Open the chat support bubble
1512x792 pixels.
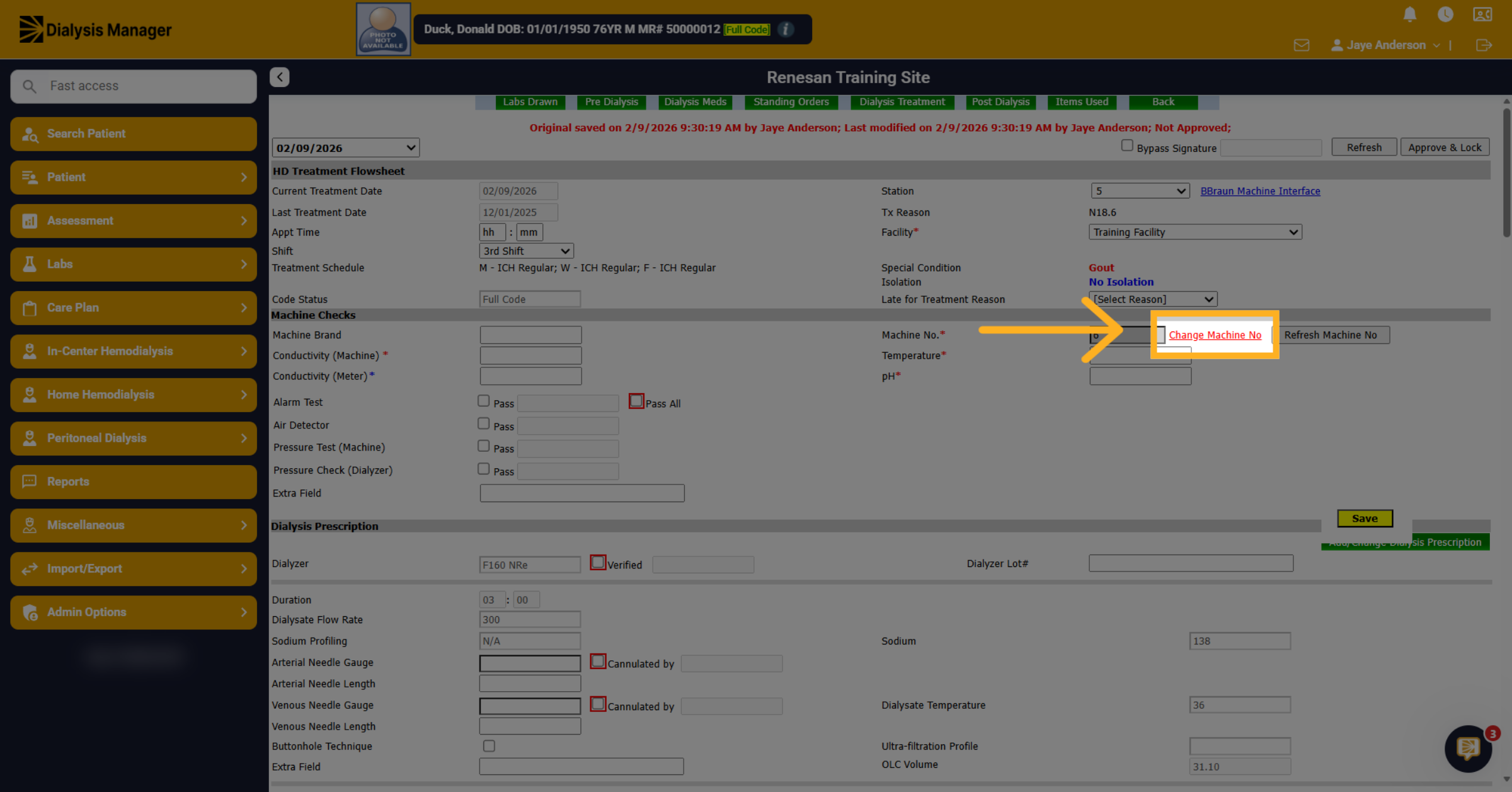[x=1469, y=748]
